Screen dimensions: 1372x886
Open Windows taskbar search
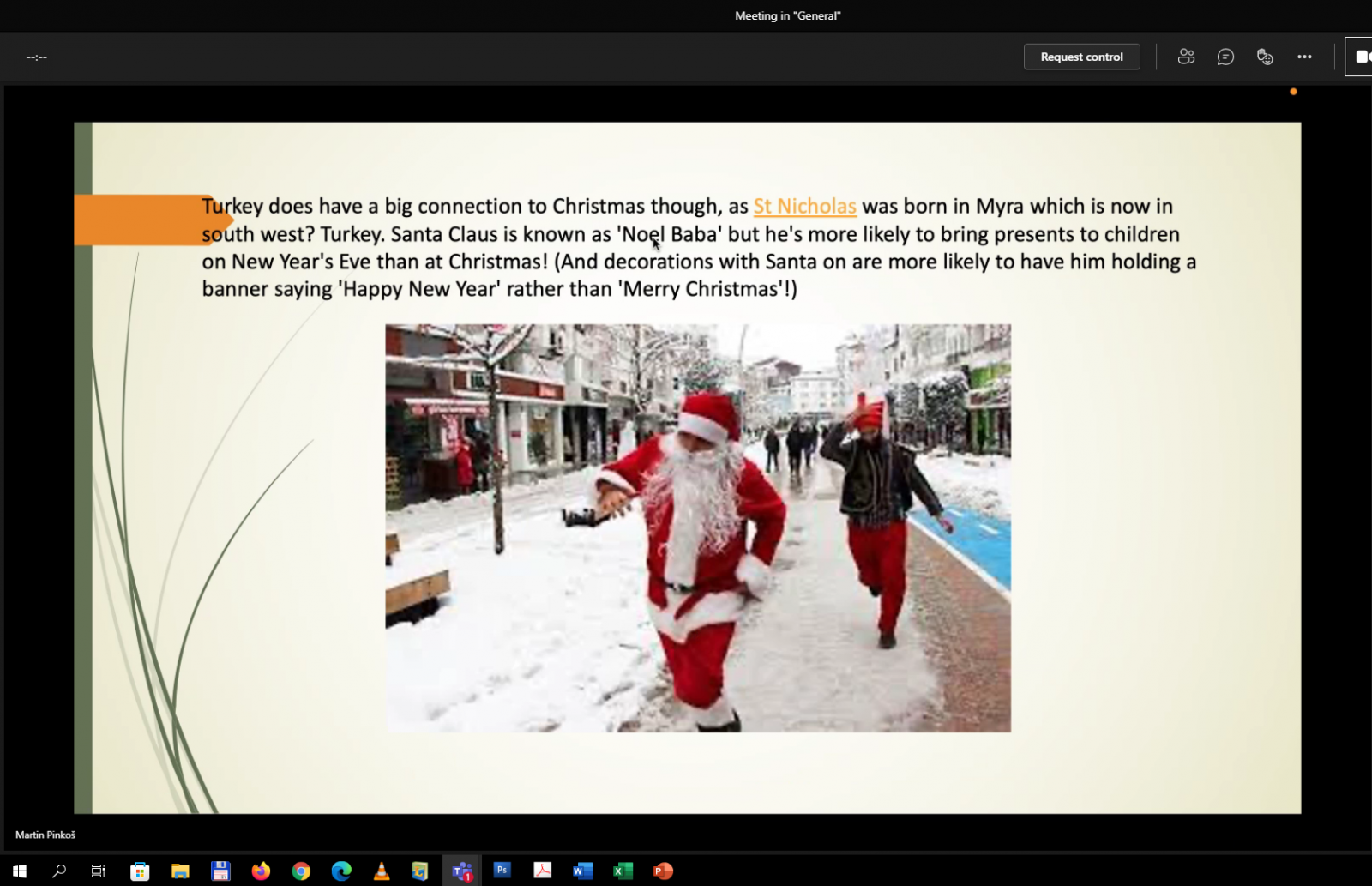(59, 871)
